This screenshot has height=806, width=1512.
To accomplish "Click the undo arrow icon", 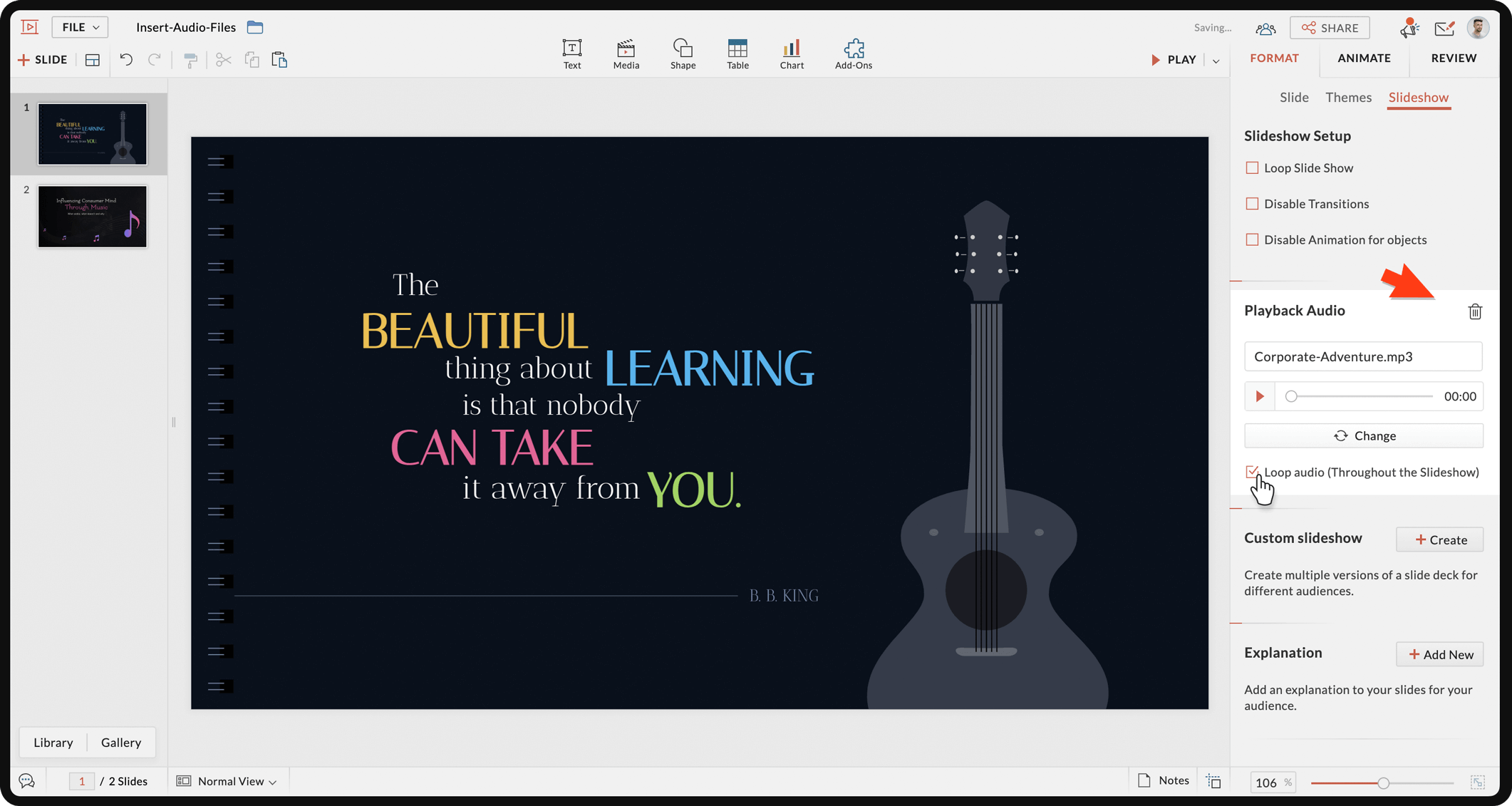I will (x=126, y=60).
